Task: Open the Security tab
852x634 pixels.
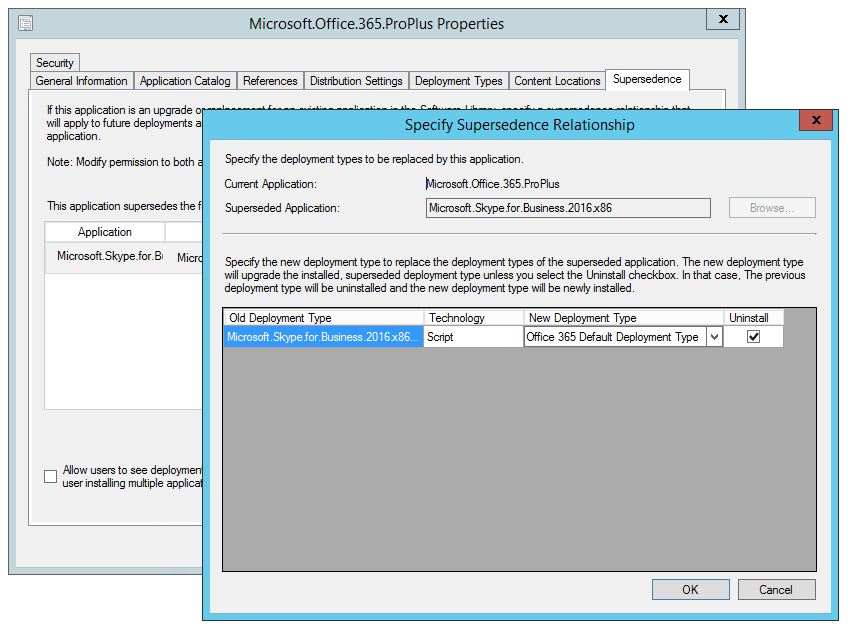Action: tap(55, 62)
